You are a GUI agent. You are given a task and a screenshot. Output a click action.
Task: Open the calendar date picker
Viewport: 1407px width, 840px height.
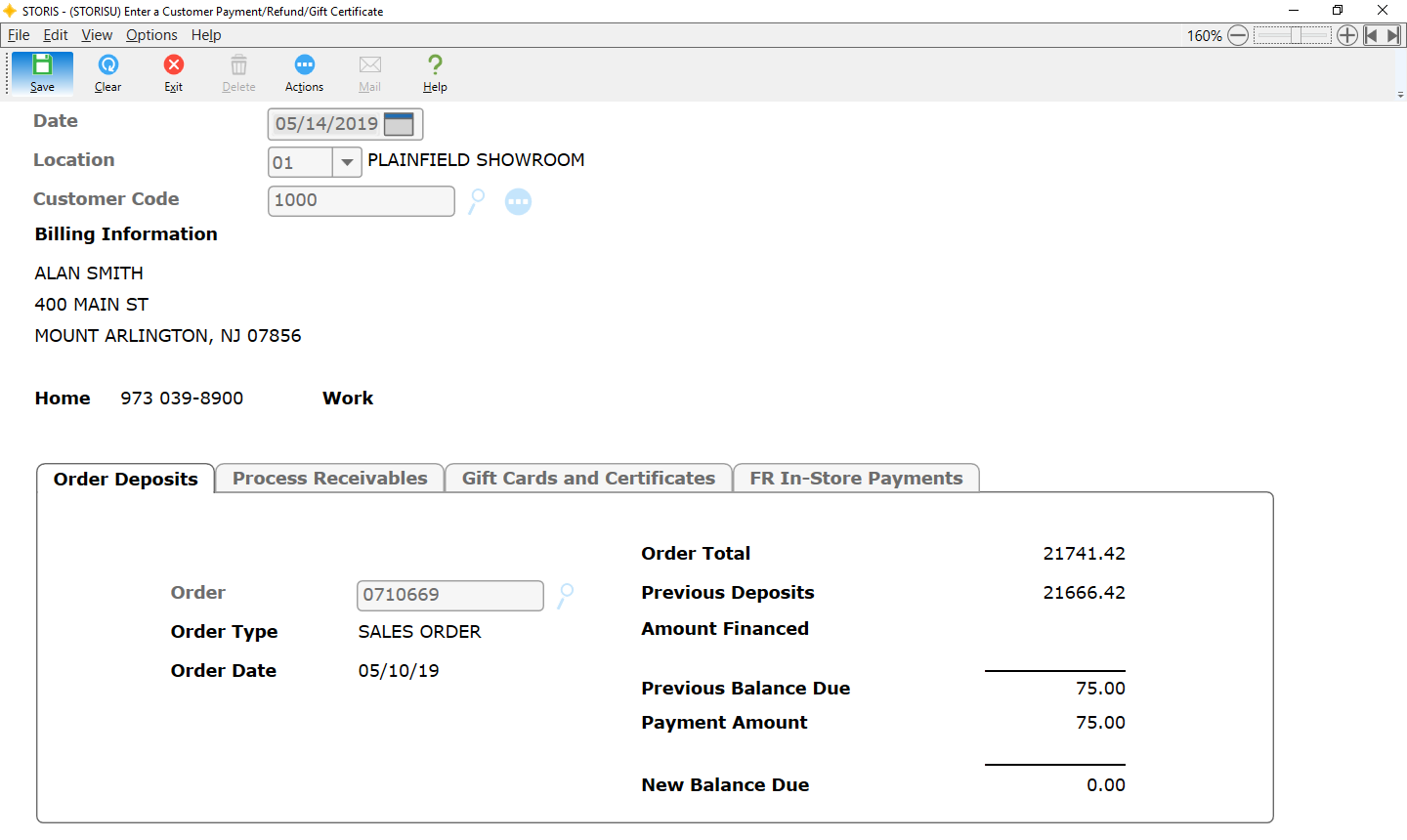coord(399,124)
